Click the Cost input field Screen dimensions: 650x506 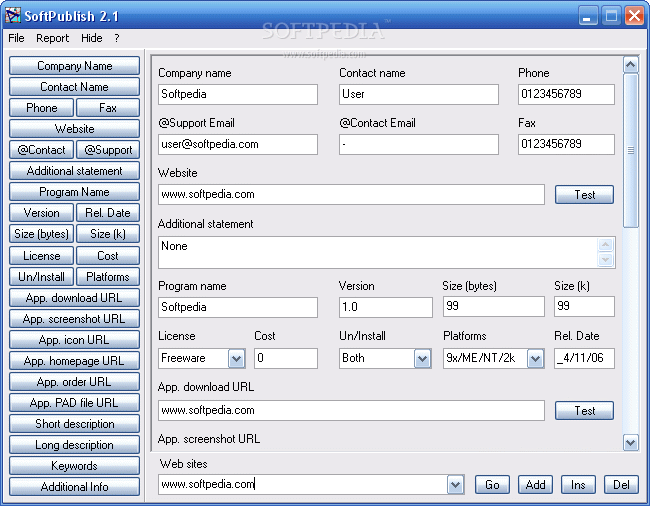(286, 358)
